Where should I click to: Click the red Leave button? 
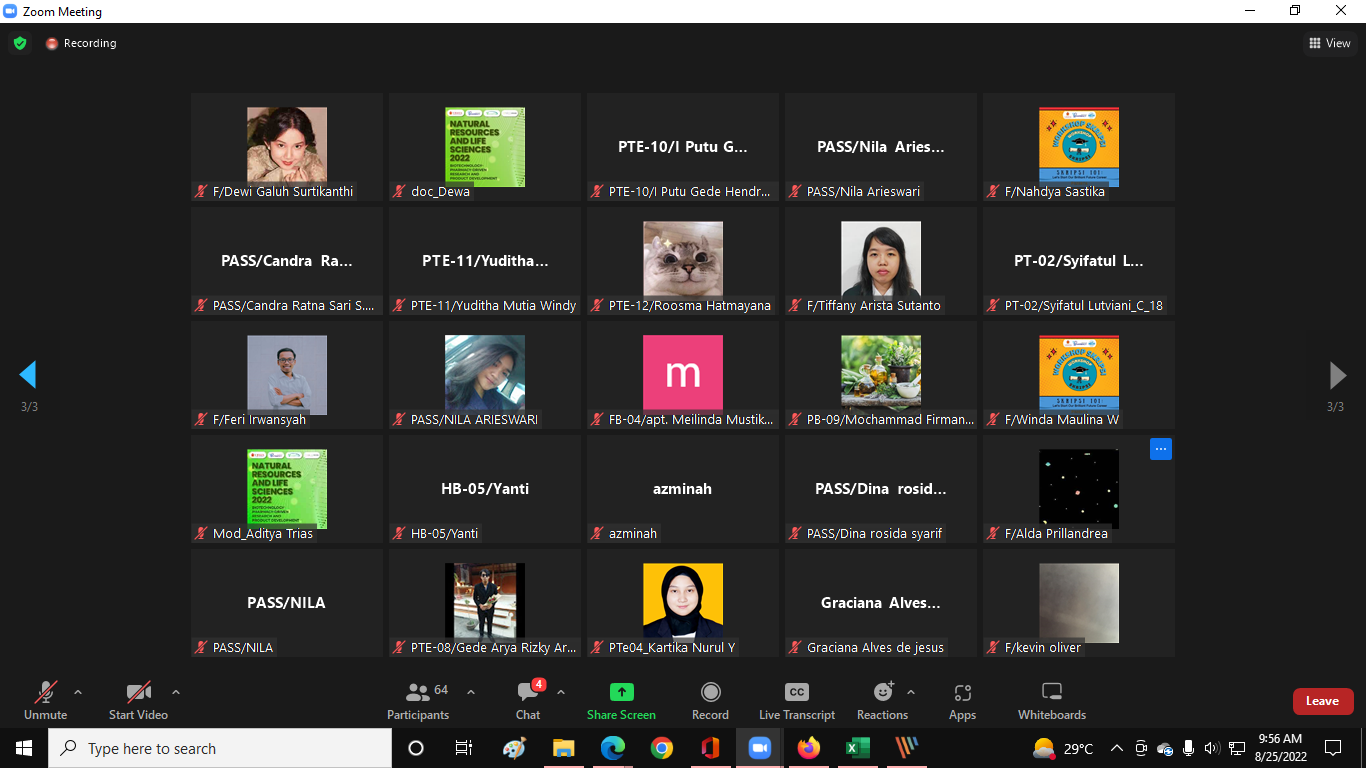click(x=1322, y=701)
